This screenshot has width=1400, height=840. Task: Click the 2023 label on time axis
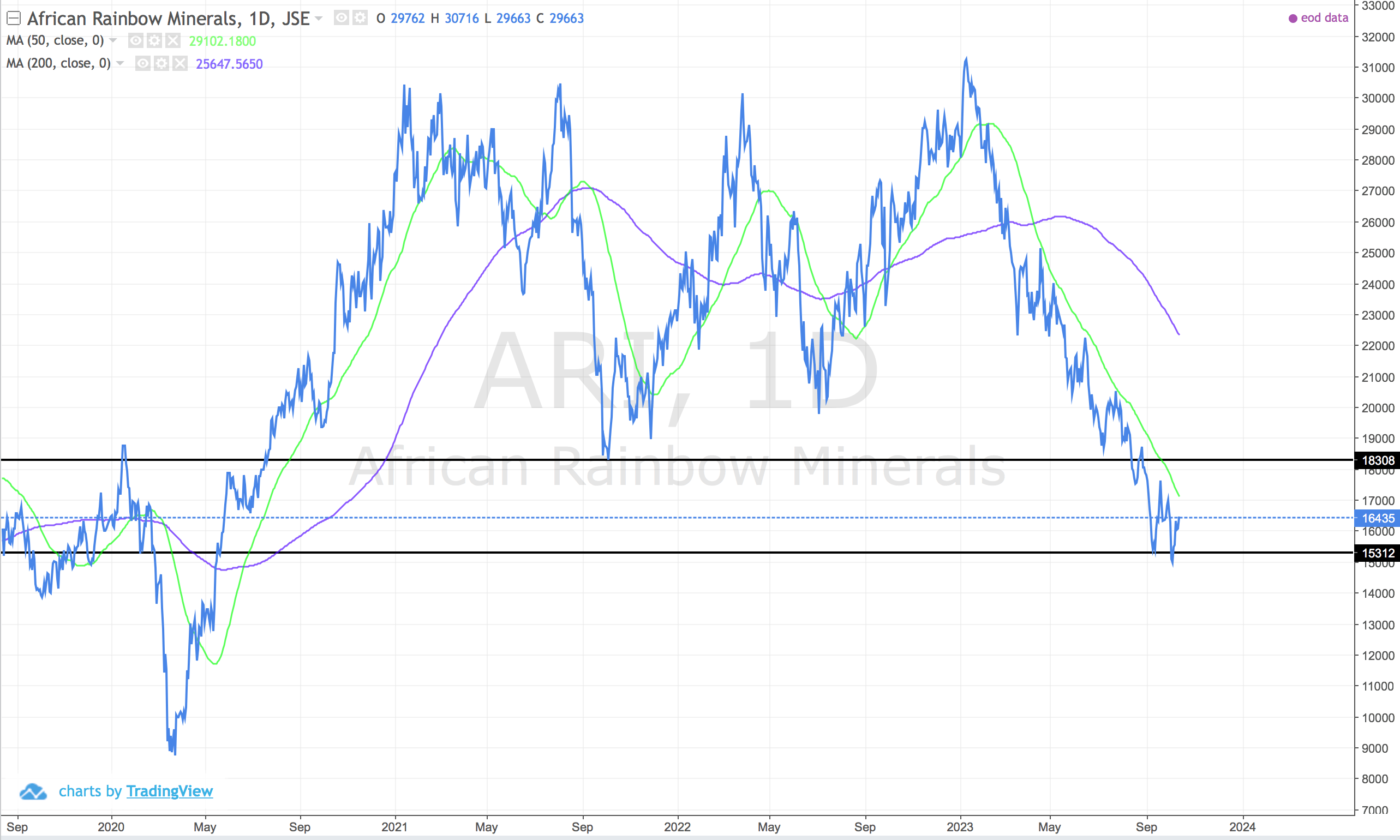[x=960, y=827]
